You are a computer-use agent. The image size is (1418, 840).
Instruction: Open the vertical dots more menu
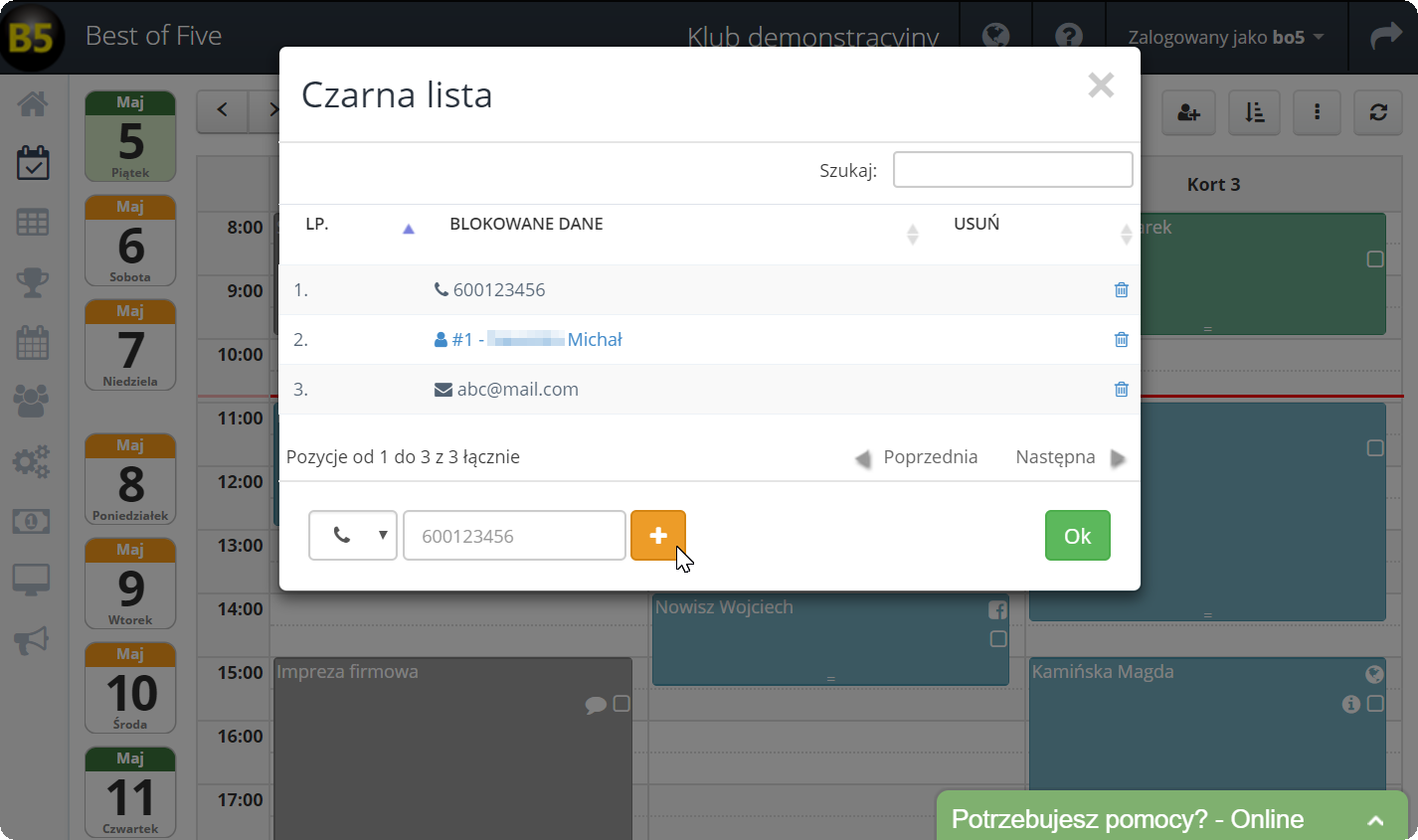click(x=1318, y=112)
